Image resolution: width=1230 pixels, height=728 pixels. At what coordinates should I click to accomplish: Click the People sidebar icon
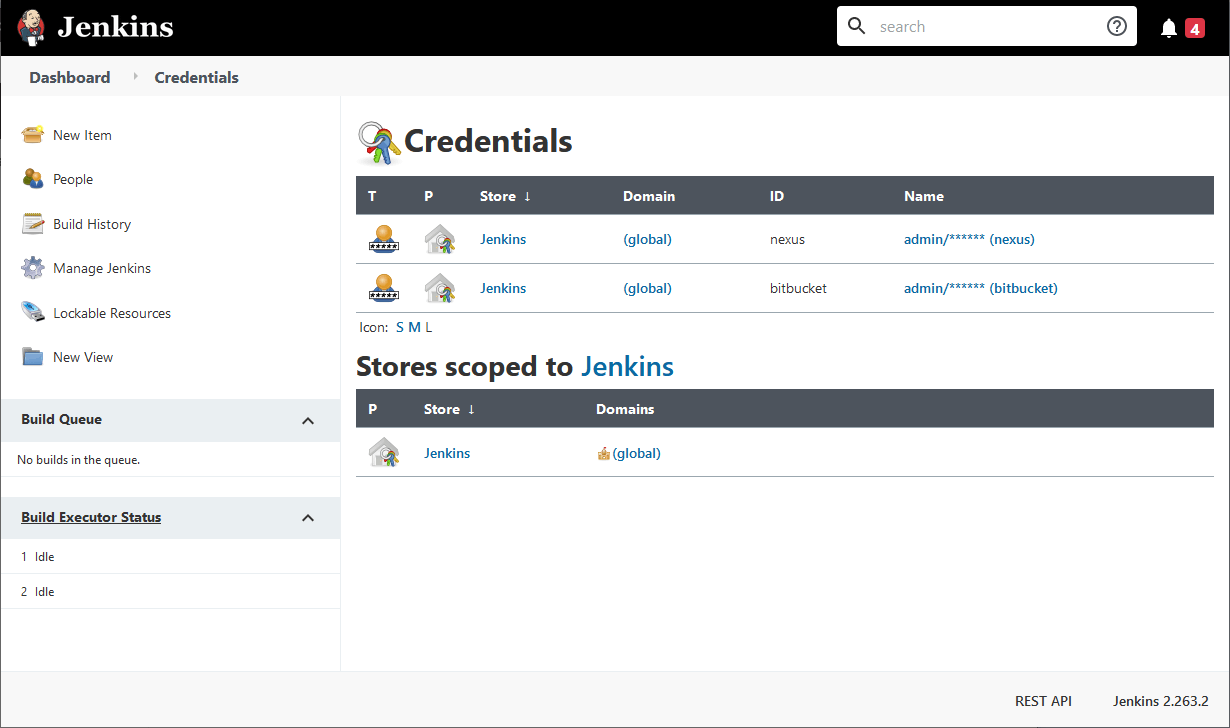33,179
